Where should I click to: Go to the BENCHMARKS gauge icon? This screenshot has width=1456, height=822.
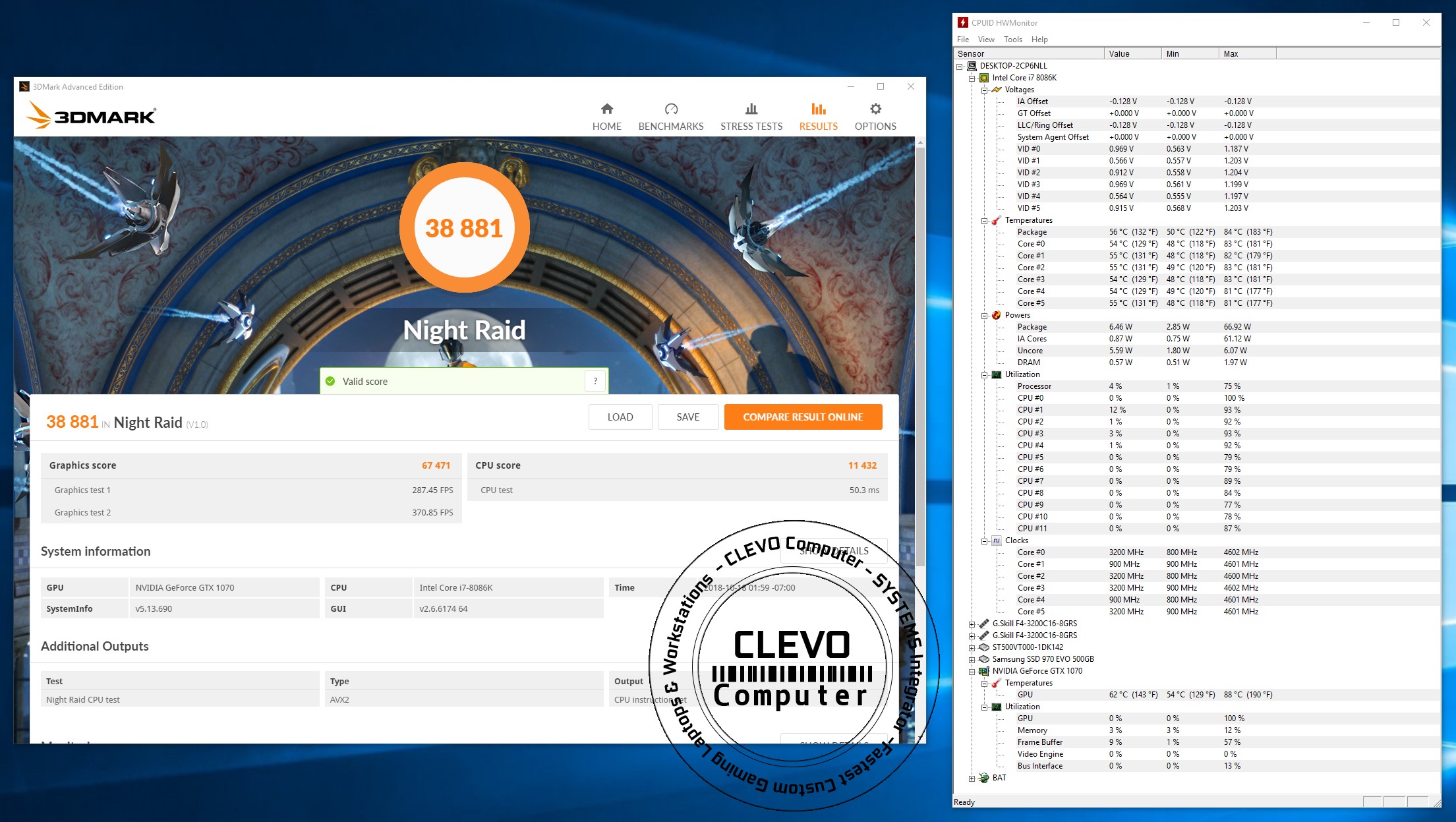click(670, 109)
